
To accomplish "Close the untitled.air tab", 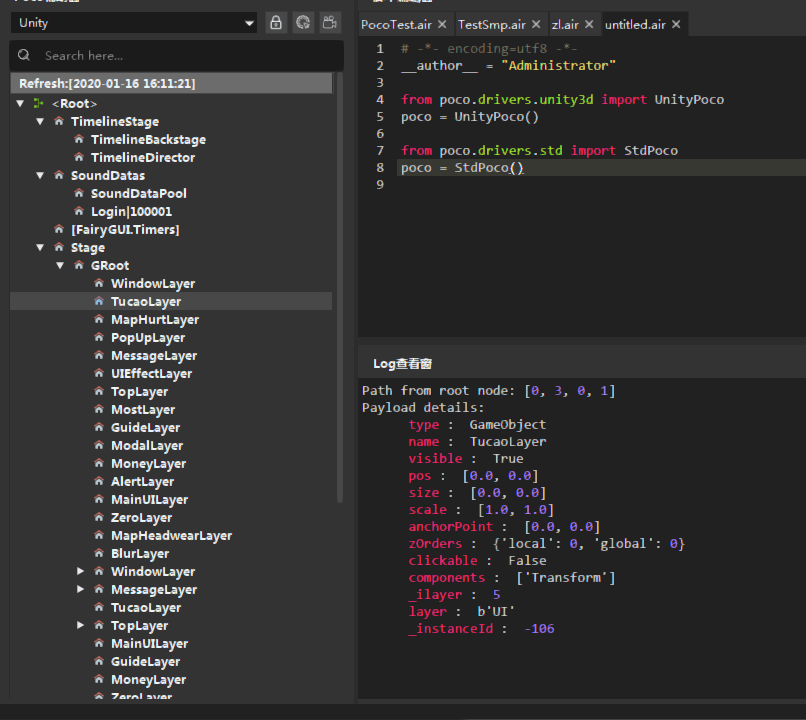I will [x=676, y=24].
